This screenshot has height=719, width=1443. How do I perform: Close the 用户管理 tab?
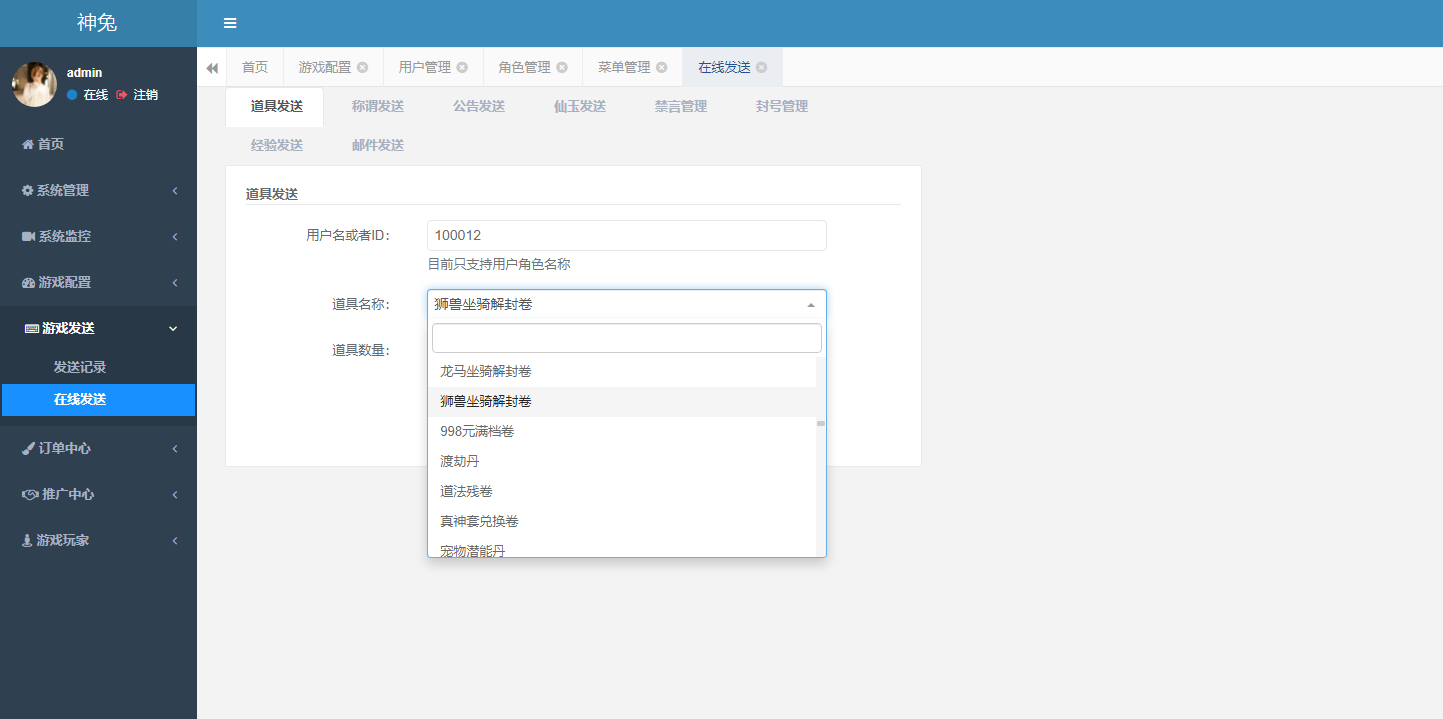click(x=462, y=68)
